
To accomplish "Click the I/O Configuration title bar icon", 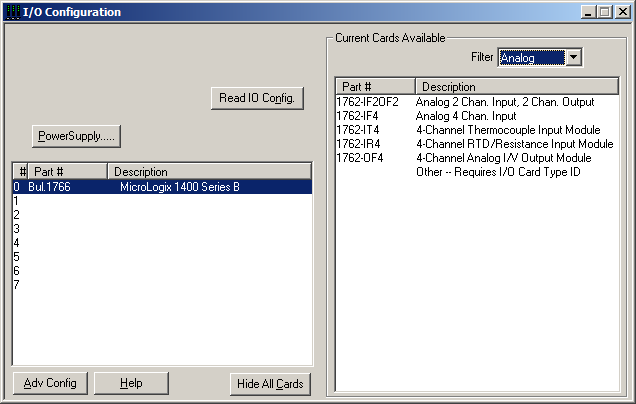I will [13, 12].
